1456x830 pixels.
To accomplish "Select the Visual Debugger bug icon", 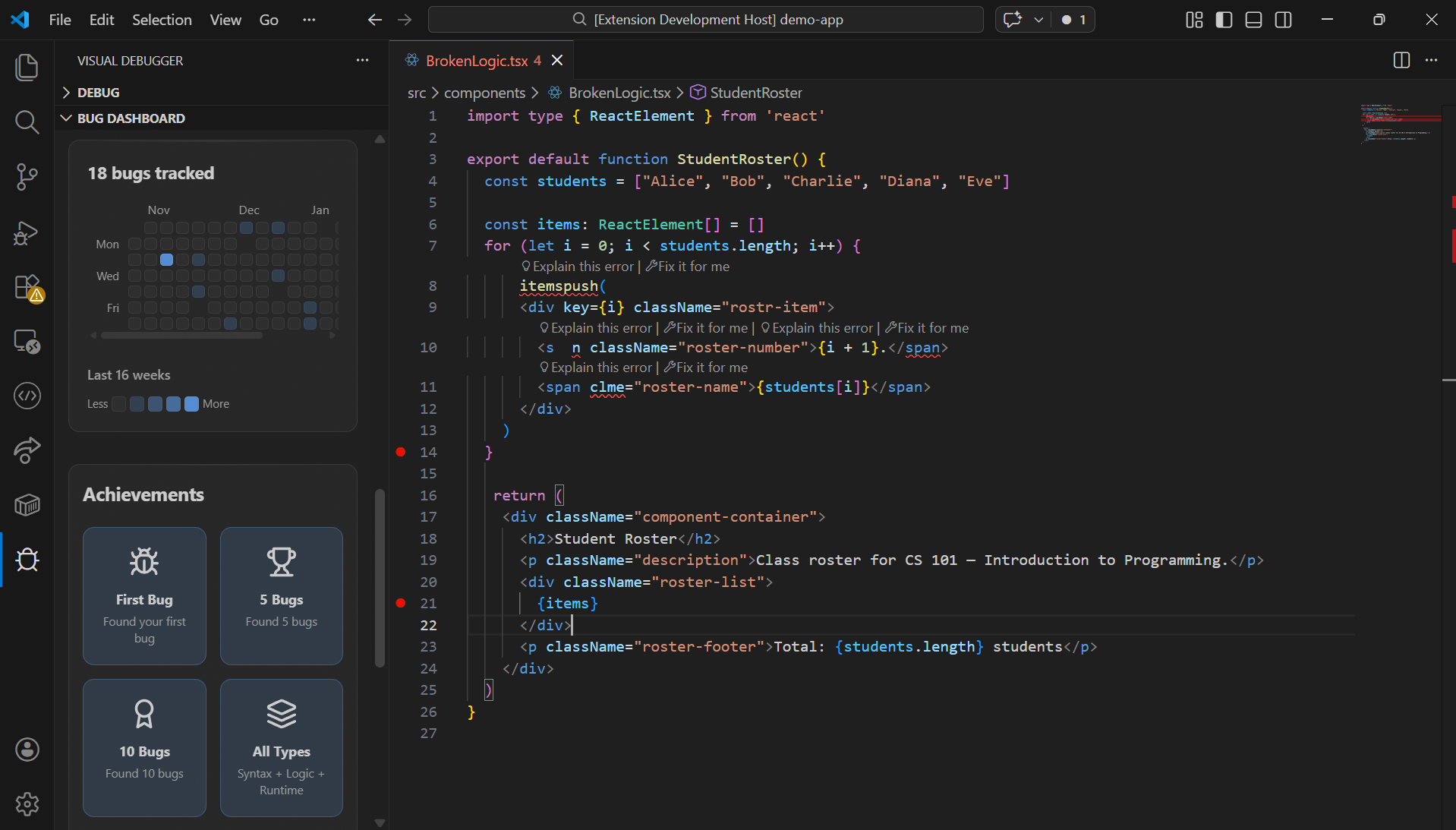I will click(27, 560).
